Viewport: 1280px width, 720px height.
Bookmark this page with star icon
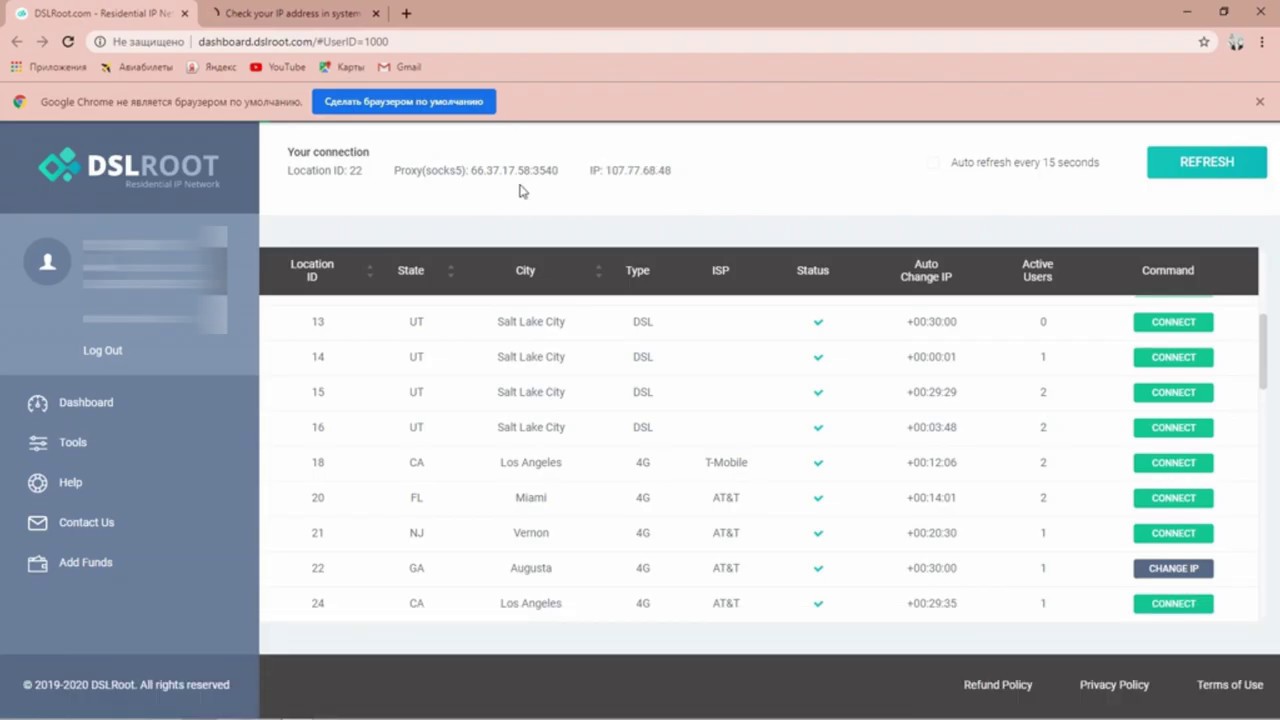1204,42
